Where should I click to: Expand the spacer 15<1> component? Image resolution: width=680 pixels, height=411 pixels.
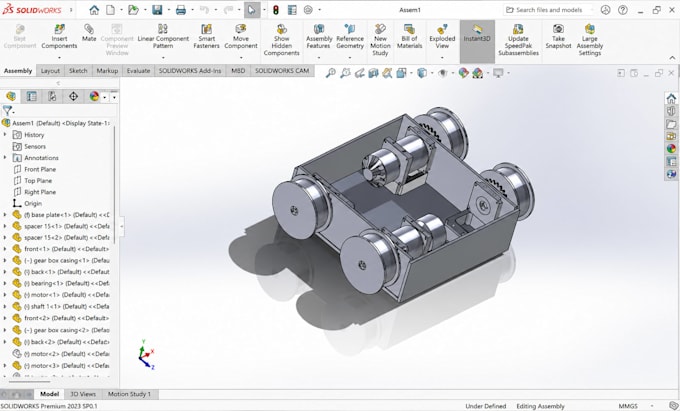click(5, 226)
